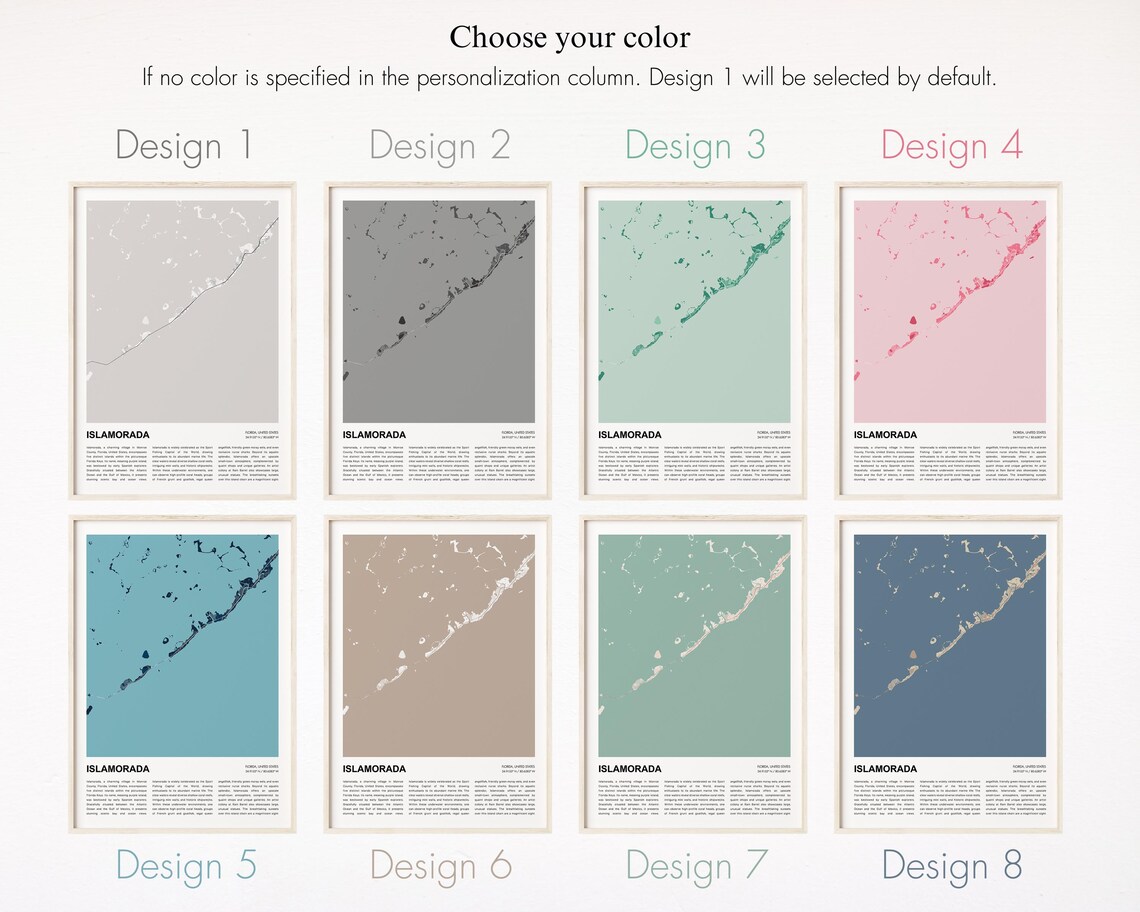Select the Design 8 navy blue poster

coord(949,674)
